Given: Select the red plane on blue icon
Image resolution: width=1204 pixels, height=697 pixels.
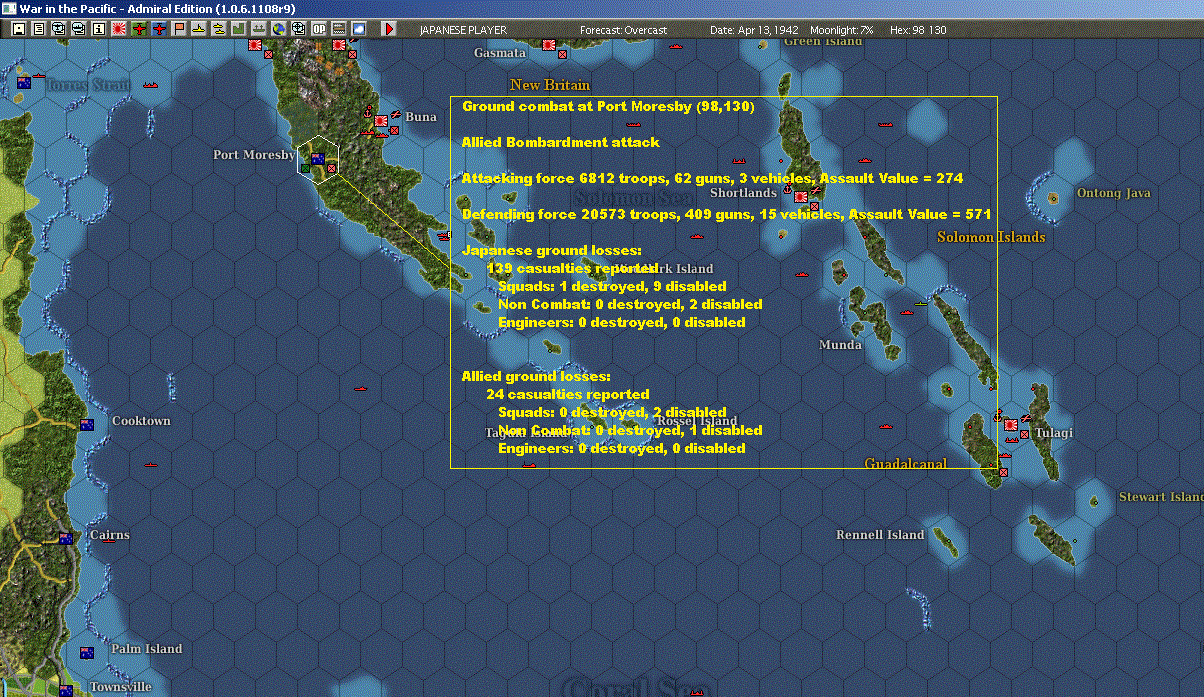Looking at the screenshot, I should click(159, 29).
